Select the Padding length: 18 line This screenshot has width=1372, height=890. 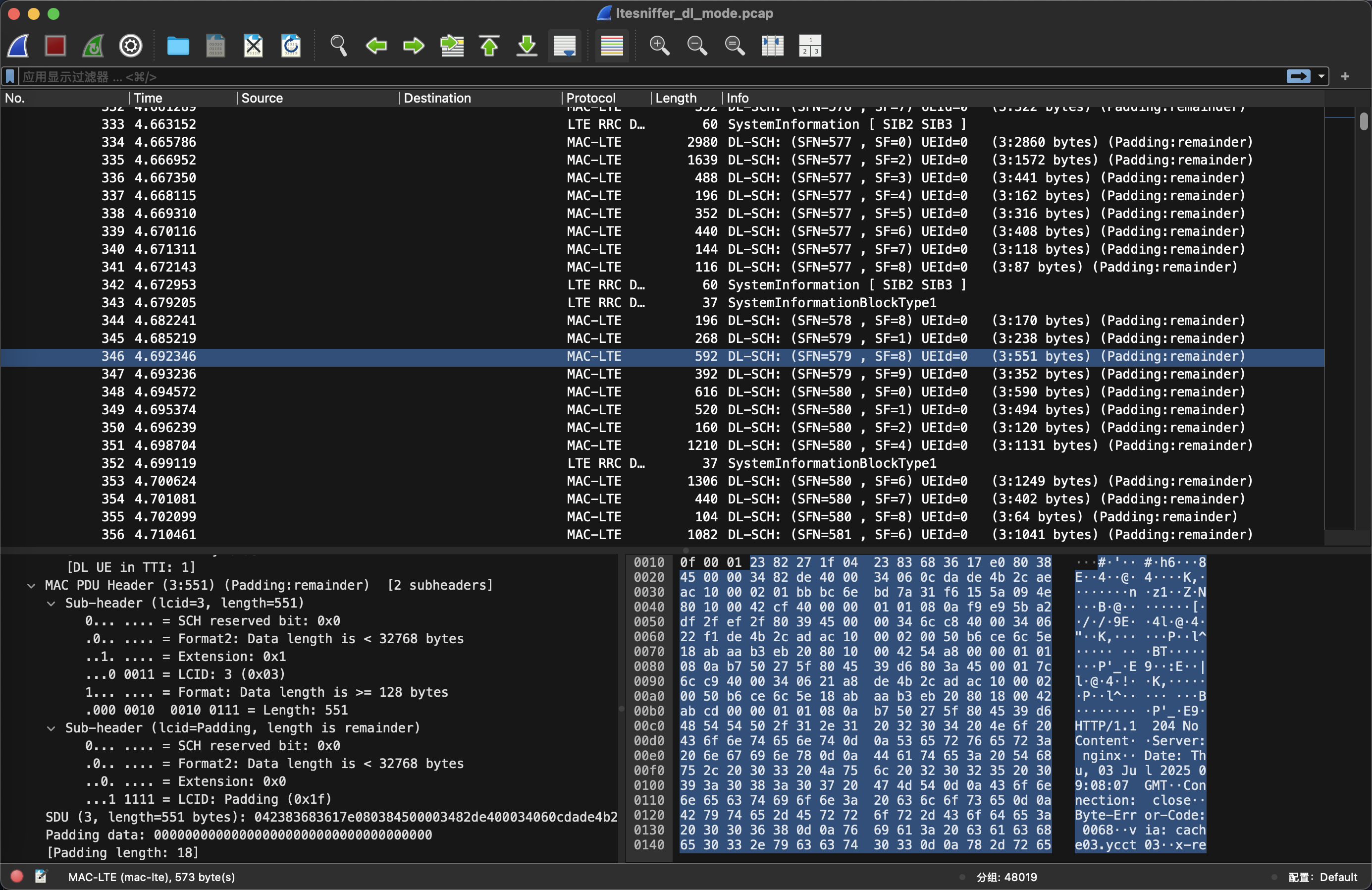[123, 853]
